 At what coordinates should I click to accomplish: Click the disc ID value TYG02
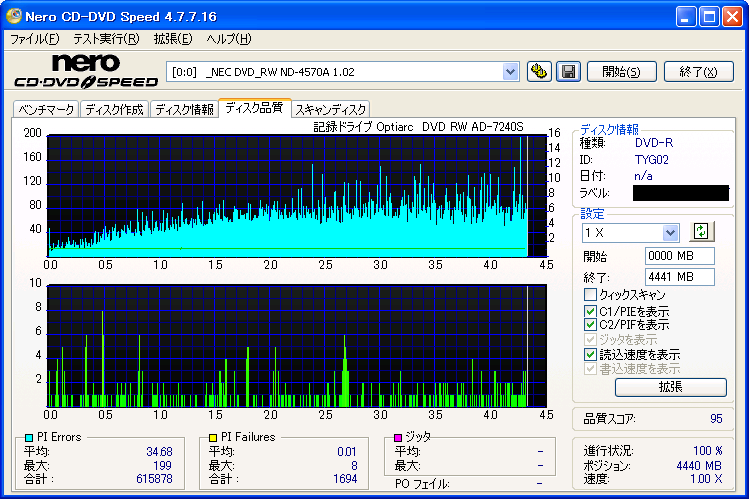(652, 159)
